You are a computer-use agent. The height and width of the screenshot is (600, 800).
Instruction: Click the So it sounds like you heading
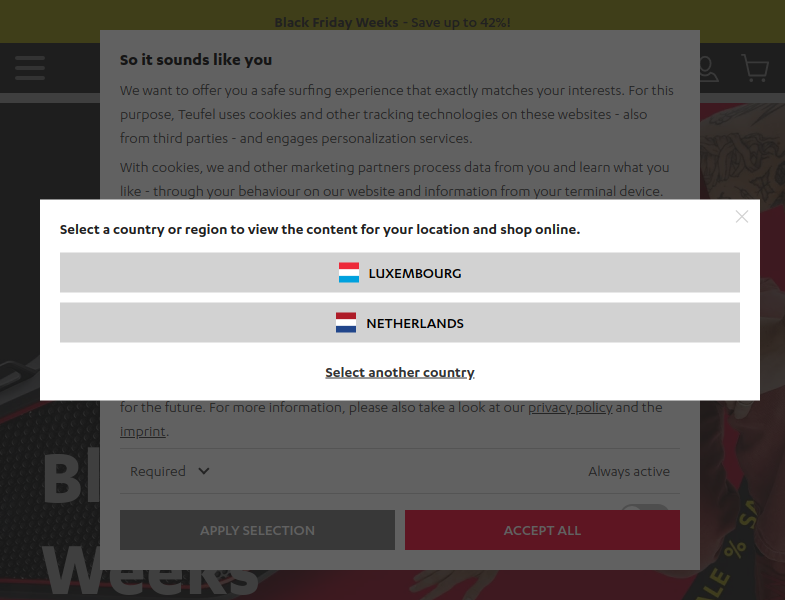coord(196,60)
